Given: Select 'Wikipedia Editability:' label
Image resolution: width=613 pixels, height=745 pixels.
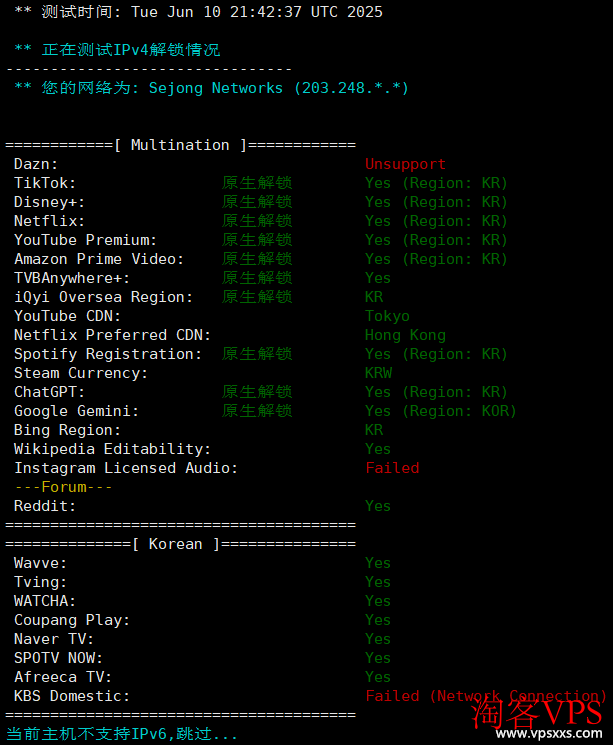Looking at the screenshot, I should point(113,449).
